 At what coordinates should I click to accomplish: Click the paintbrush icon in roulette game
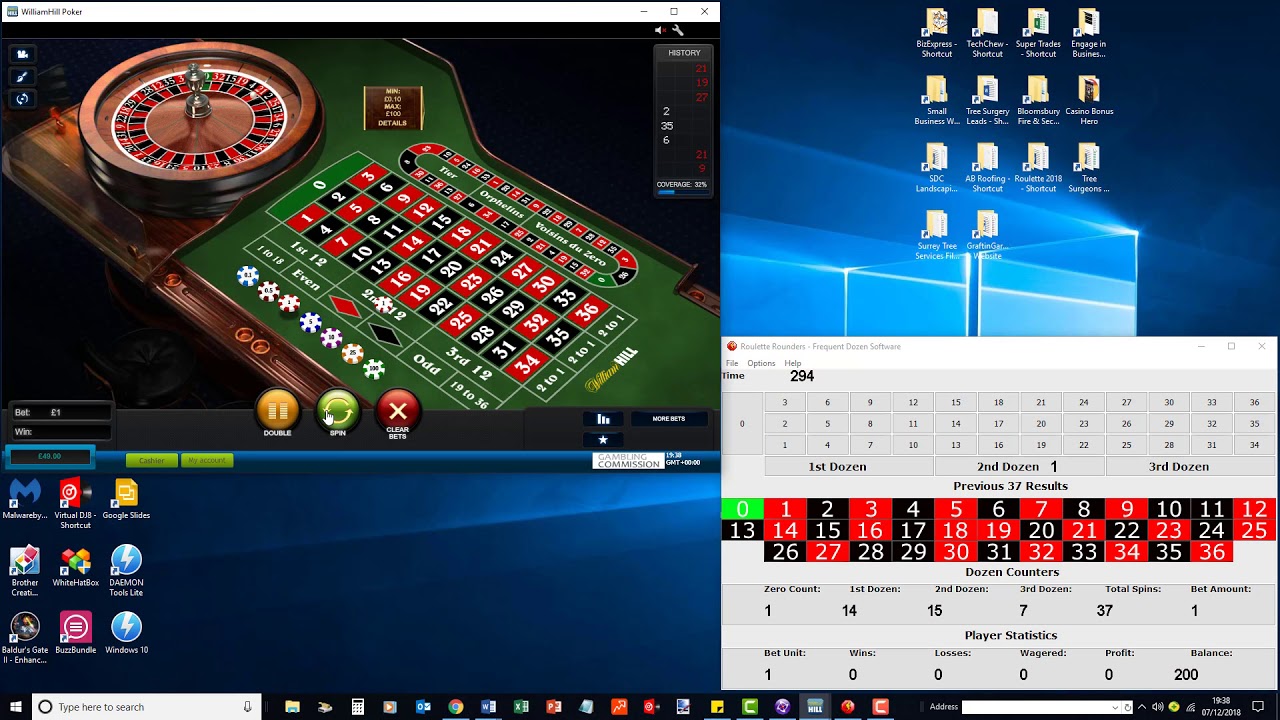(x=22, y=76)
